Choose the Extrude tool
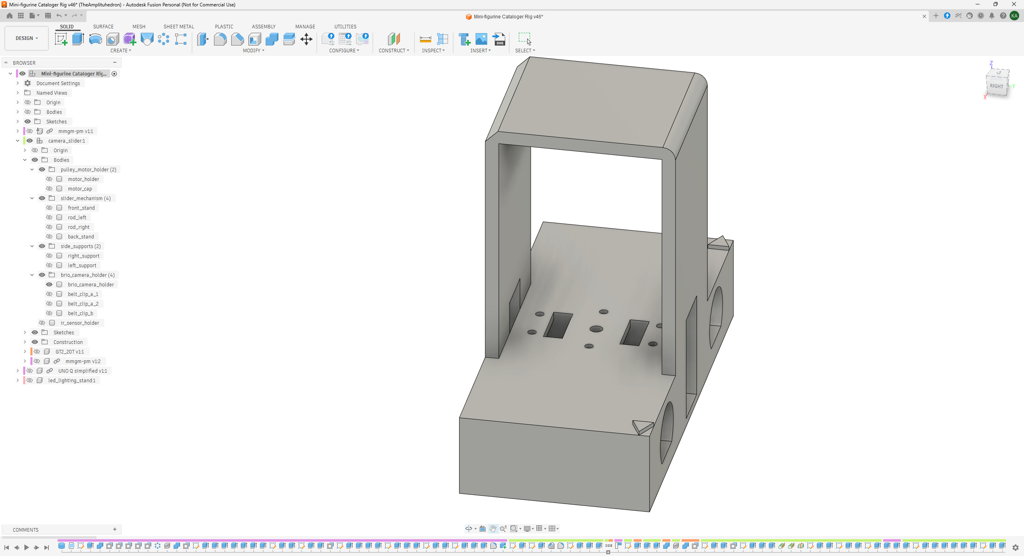 coord(78,39)
